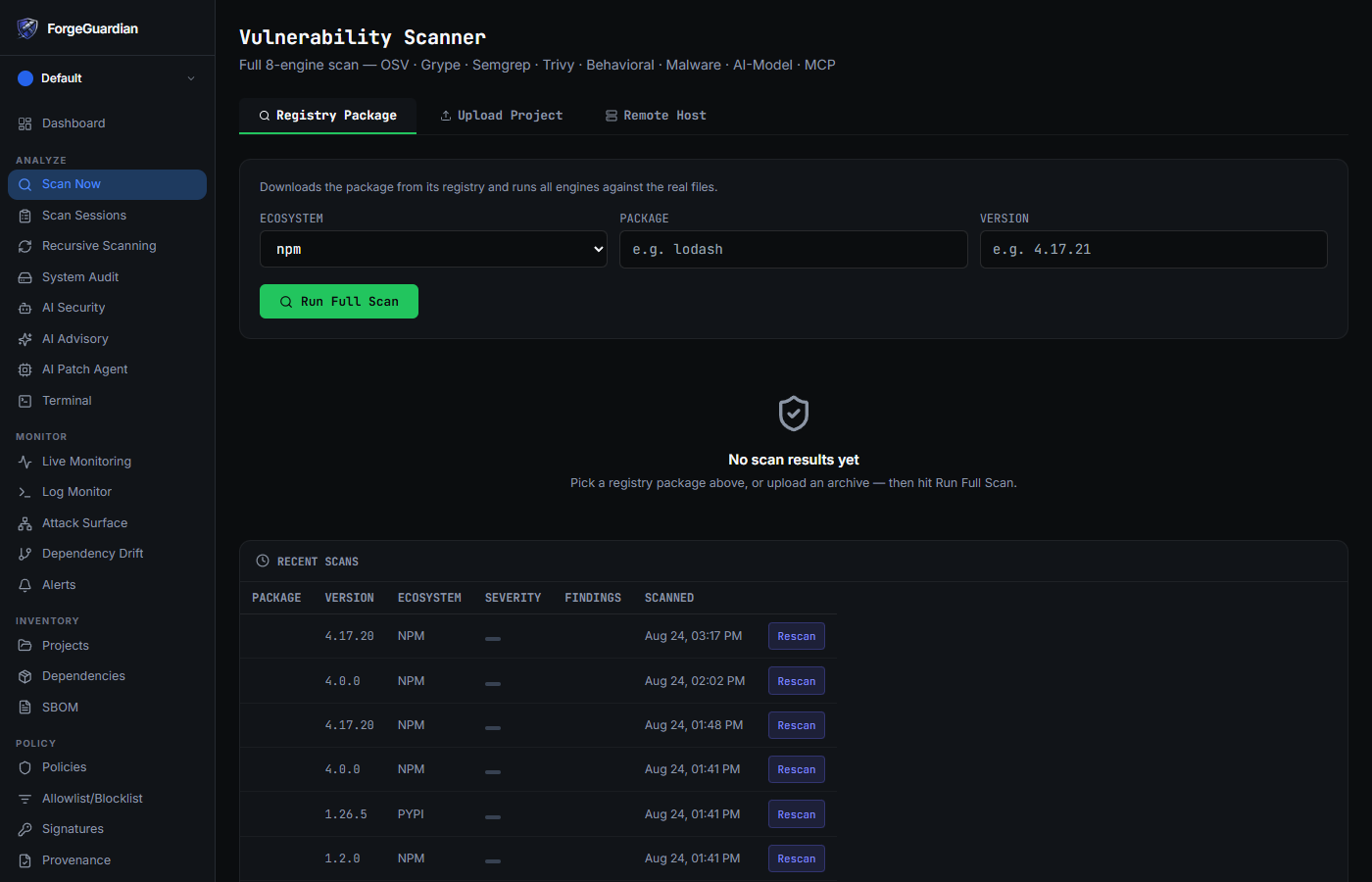Image resolution: width=1372 pixels, height=882 pixels.
Task: Switch to the Upload Project tab
Action: click(501, 116)
